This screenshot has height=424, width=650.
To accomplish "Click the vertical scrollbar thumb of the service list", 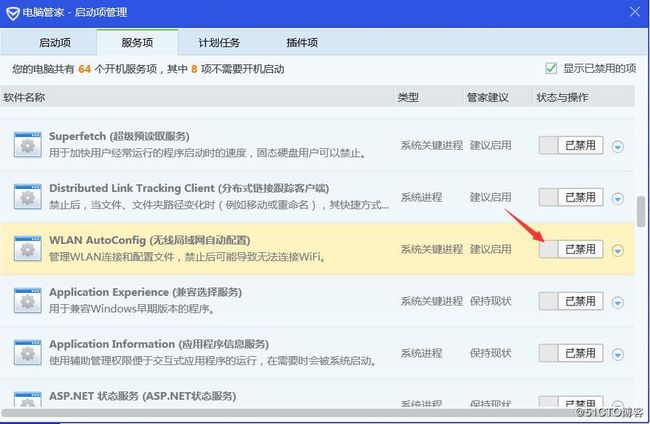I will (x=641, y=211).
